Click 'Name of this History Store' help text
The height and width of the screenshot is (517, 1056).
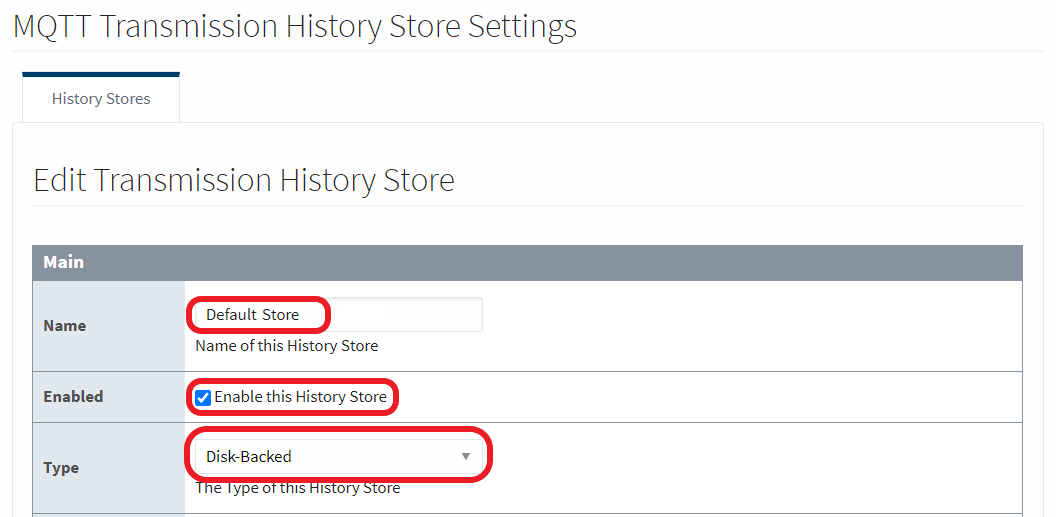[286, 346]
